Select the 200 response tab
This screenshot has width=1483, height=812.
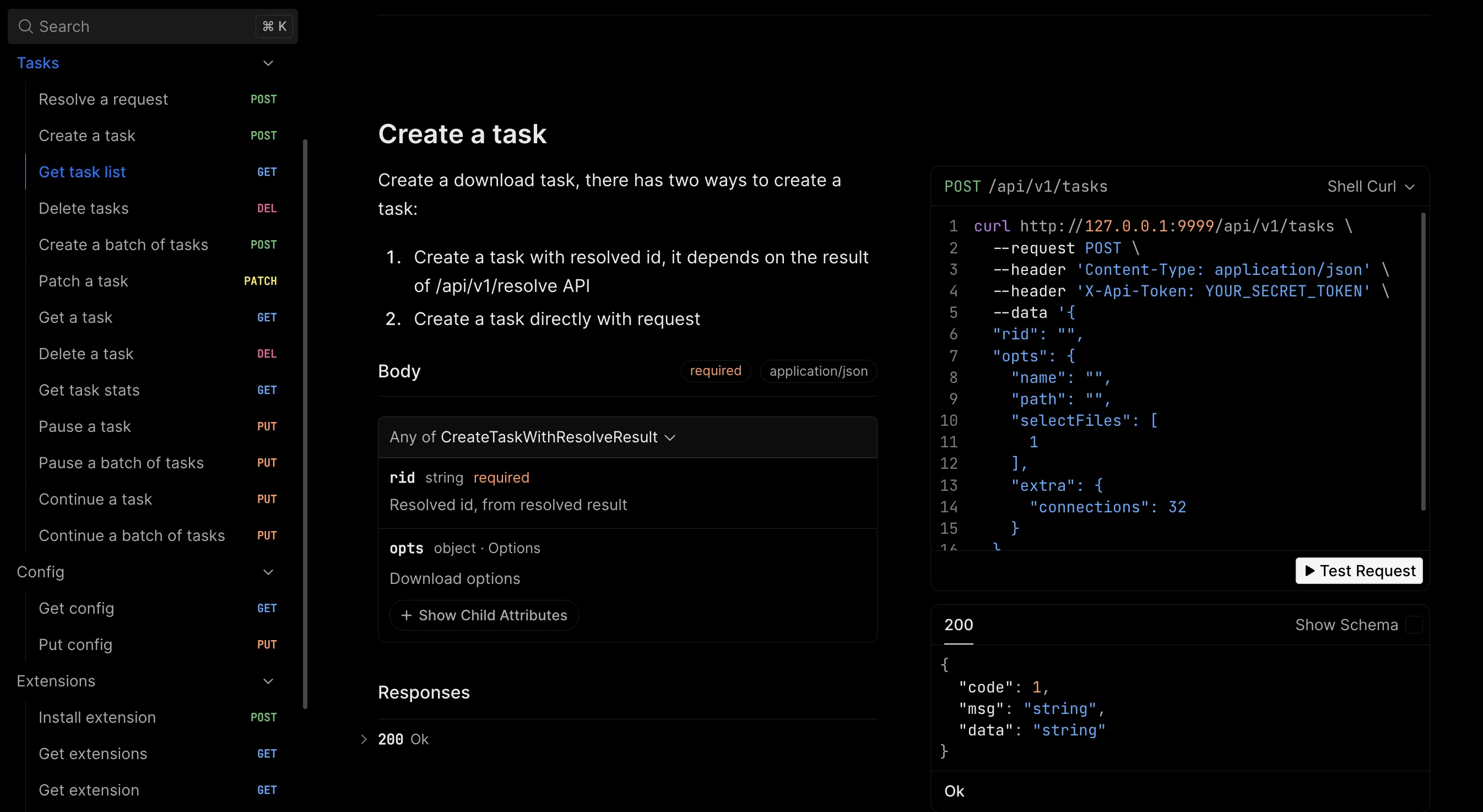coord(959,625)
